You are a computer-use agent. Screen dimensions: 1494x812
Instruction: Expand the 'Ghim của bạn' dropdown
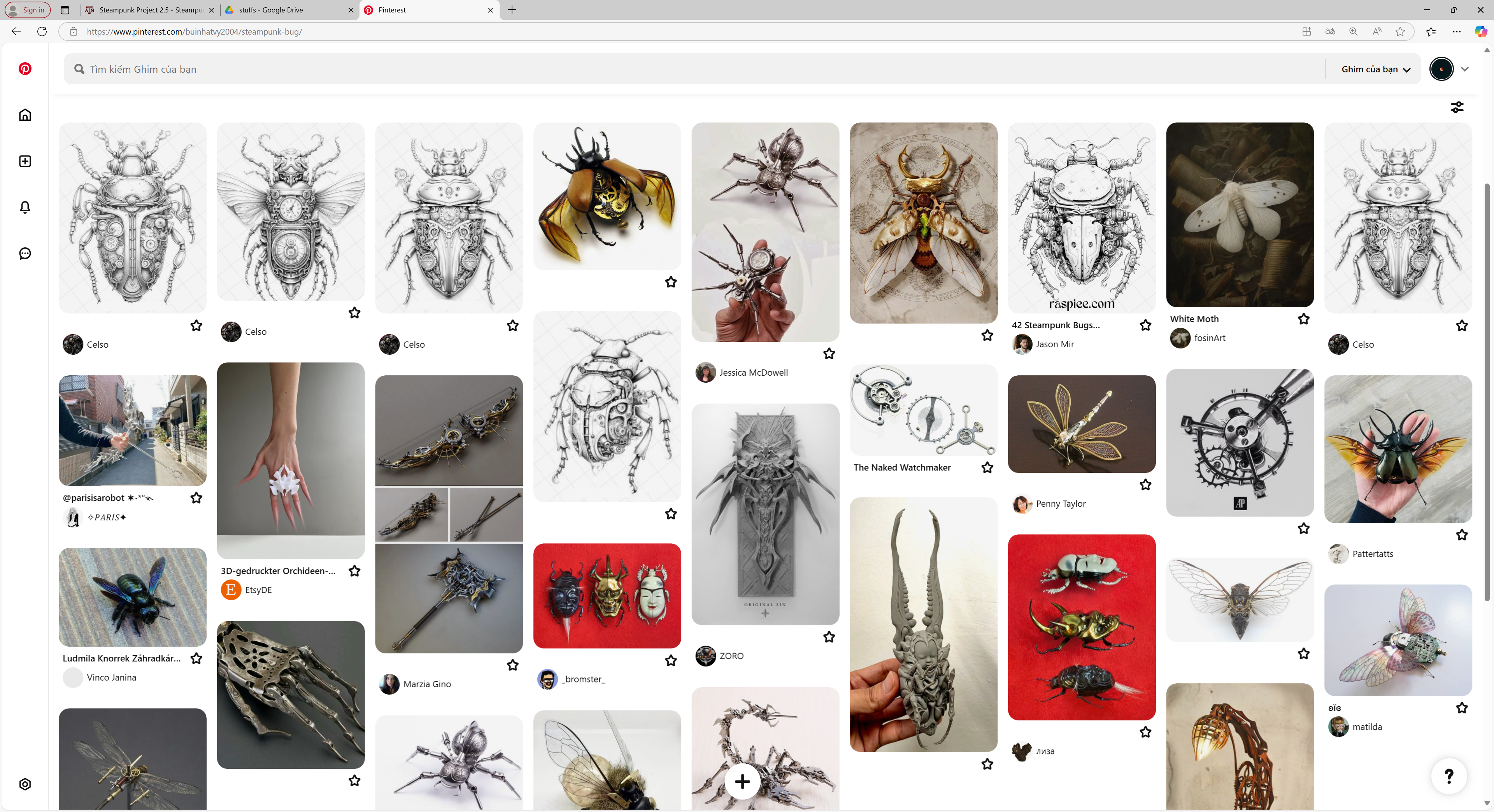pos(1376,69)
